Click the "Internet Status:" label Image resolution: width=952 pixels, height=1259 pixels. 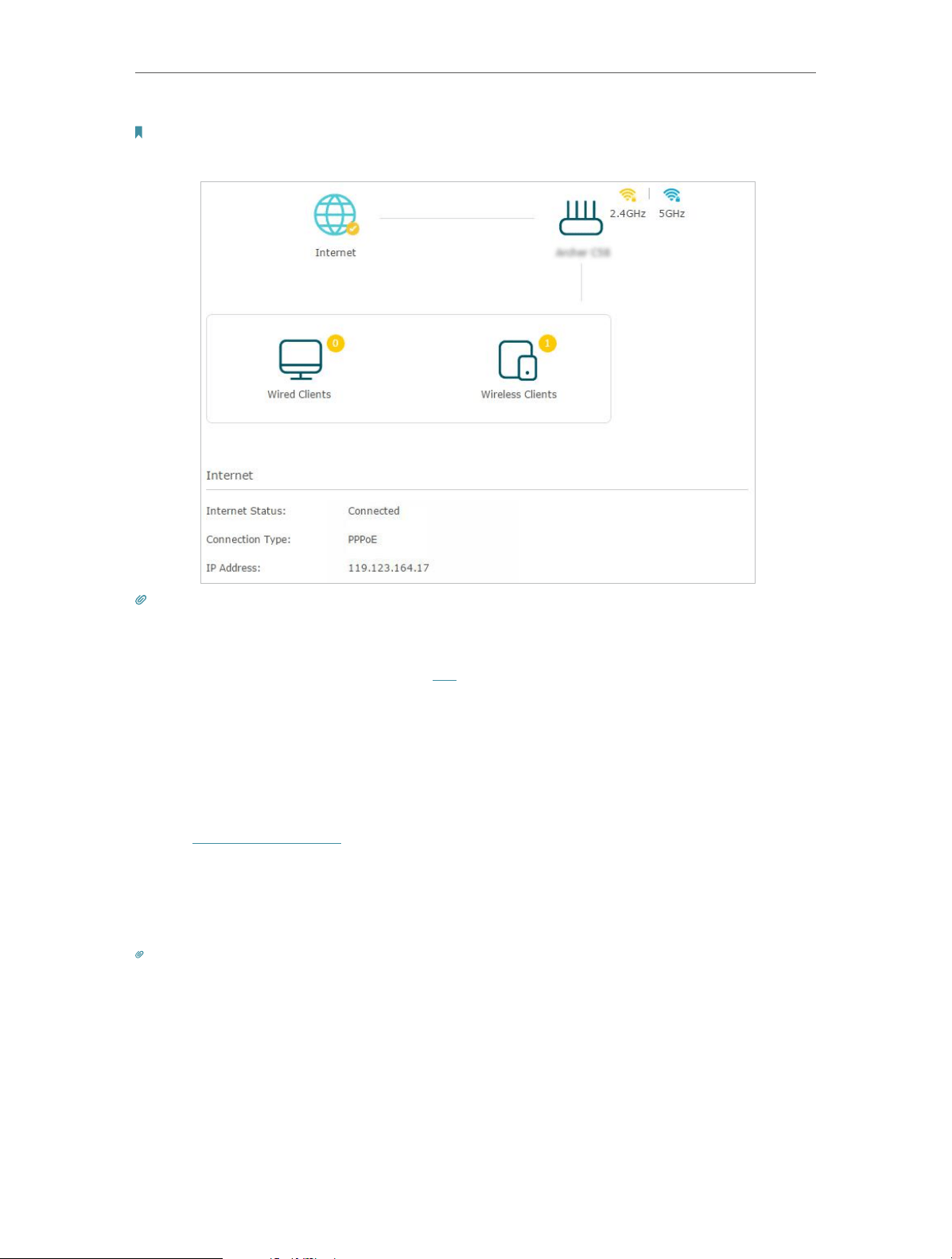tap(246, 511)
